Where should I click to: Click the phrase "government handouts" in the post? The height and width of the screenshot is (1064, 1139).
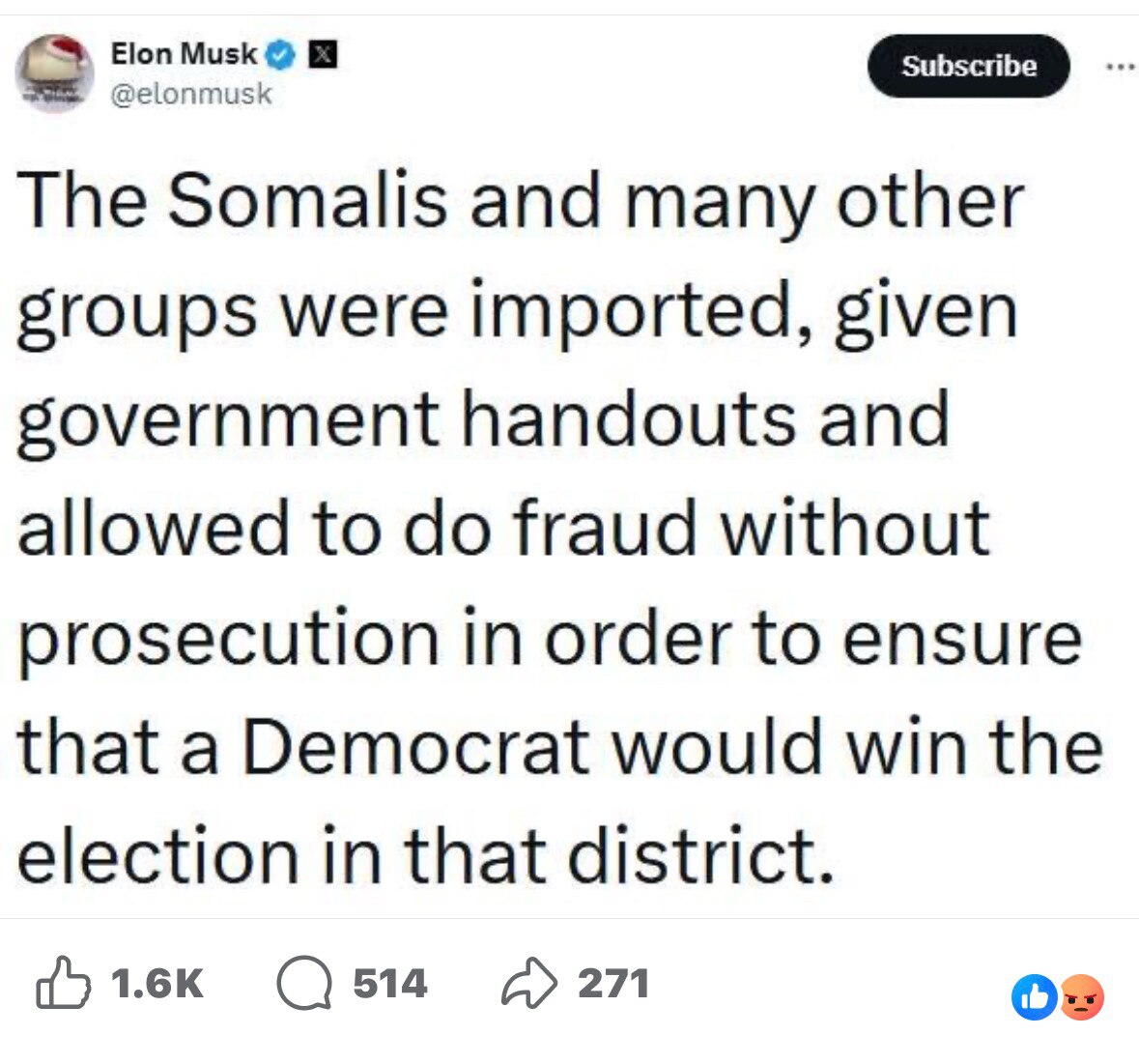[406, 419]
